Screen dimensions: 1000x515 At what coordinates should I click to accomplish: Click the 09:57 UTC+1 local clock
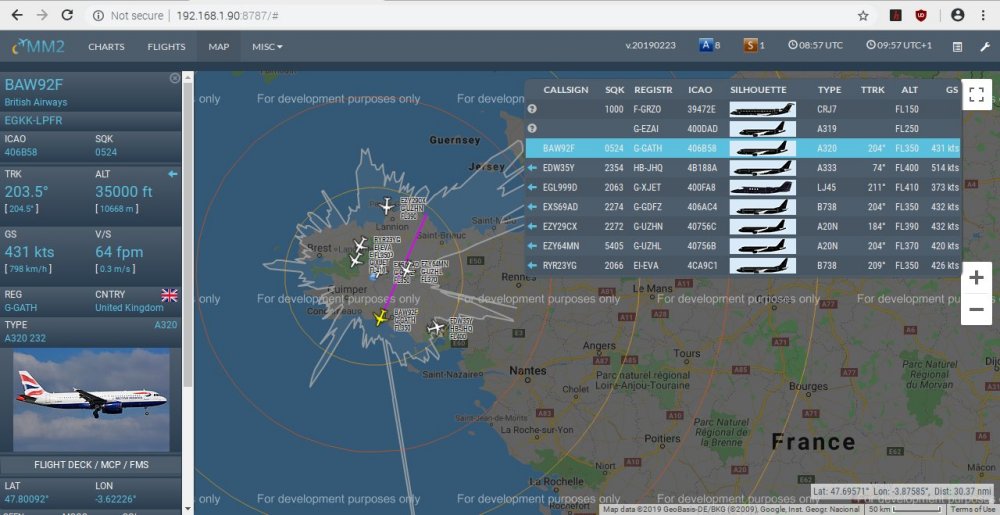point(899,45)
